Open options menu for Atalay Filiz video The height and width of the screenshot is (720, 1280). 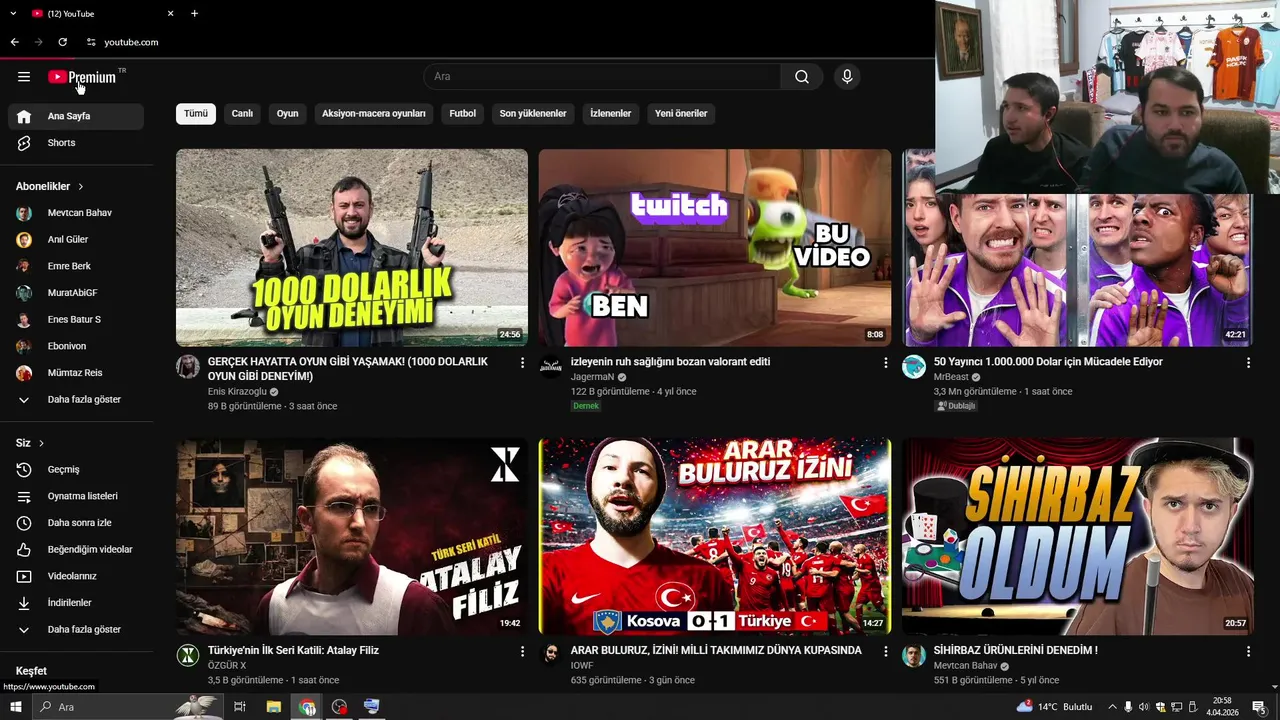[x=522, y=651]
